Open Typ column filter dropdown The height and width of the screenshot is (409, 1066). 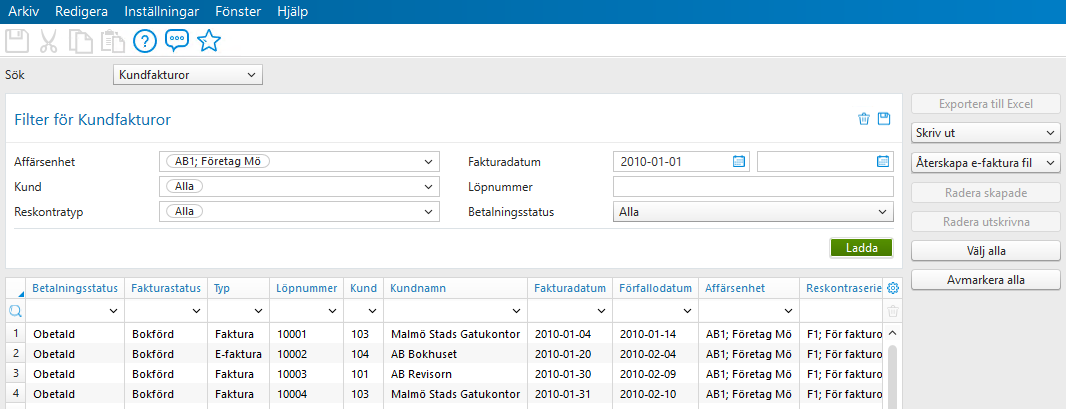[x=258, y=311]
